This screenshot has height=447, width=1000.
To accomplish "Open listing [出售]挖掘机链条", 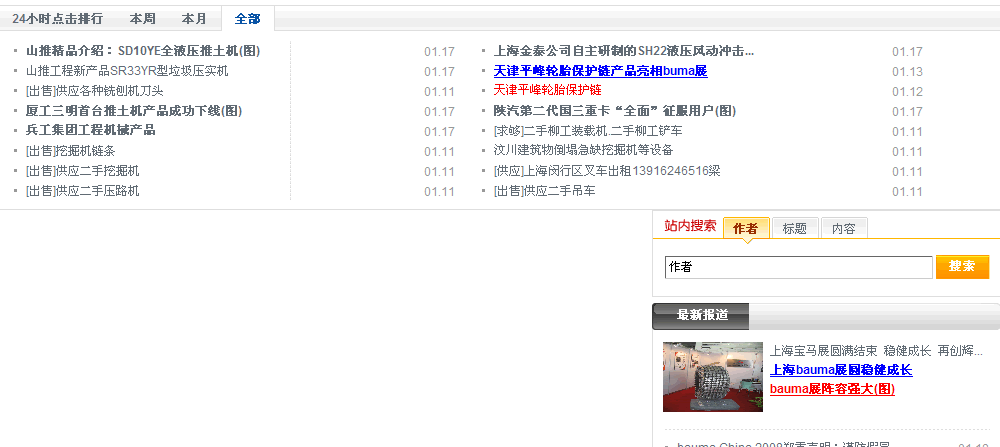I will (x=71, y=151).
